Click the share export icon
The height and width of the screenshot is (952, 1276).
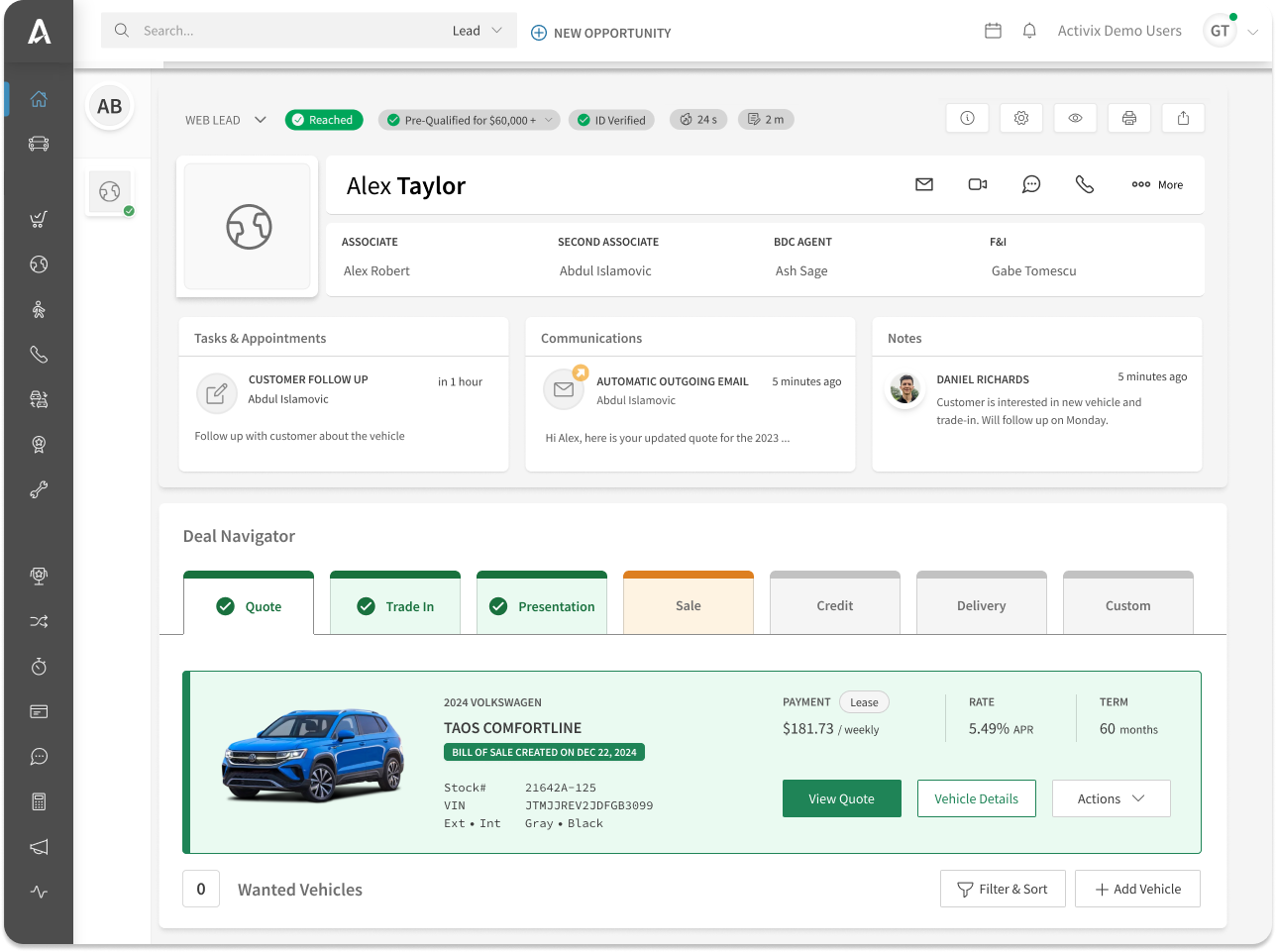(x=1183, y=118)
